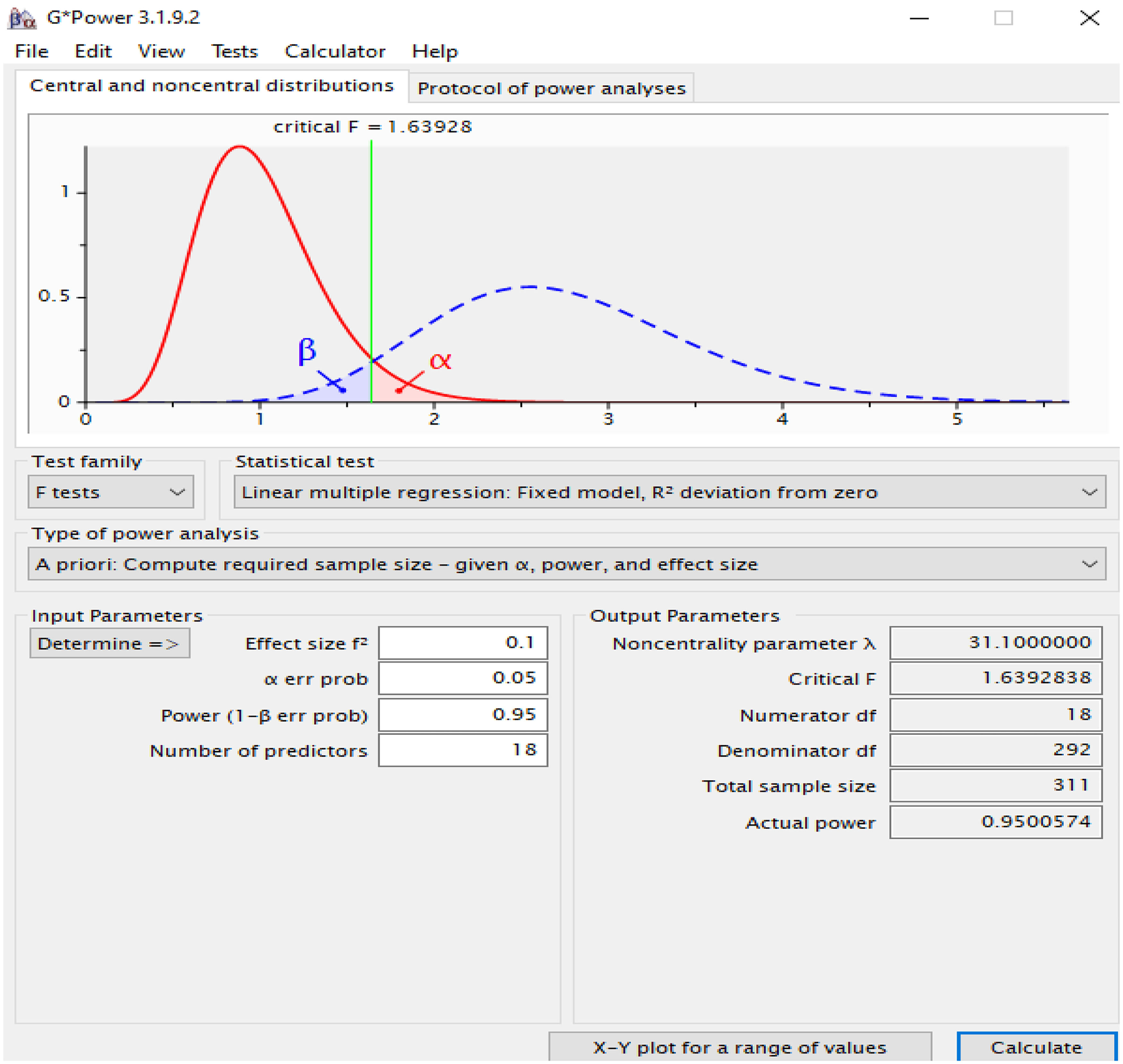Select Central and noncentral distributions tab
The height and width of the screenshot is (1064, 1123).
[211, 86]
